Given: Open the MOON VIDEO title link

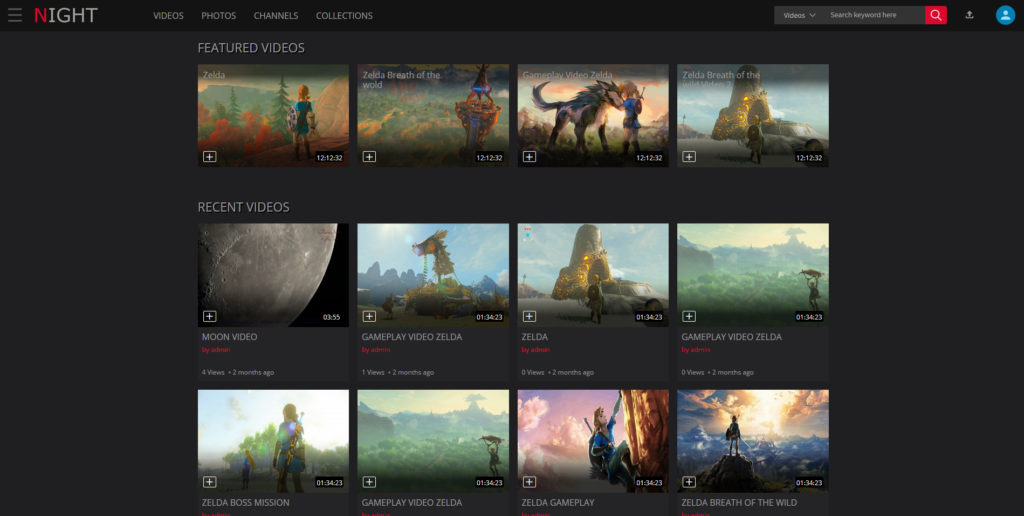Looking at the screenshot, I should pyautogui.click(x=229, y=337).
